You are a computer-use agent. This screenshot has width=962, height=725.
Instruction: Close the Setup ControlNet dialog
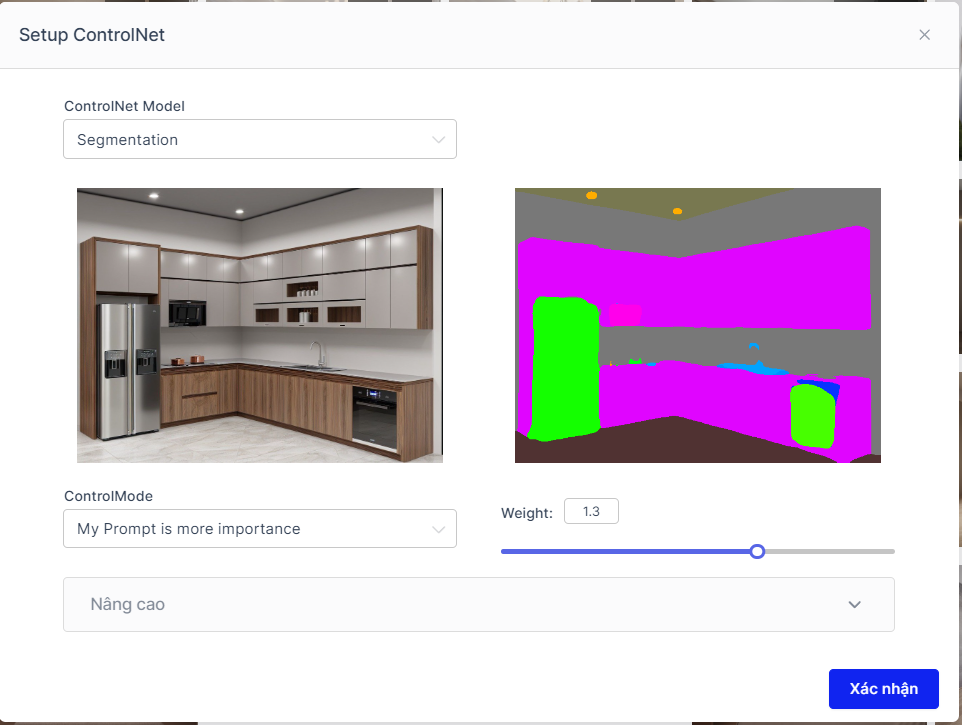point(924,35)
